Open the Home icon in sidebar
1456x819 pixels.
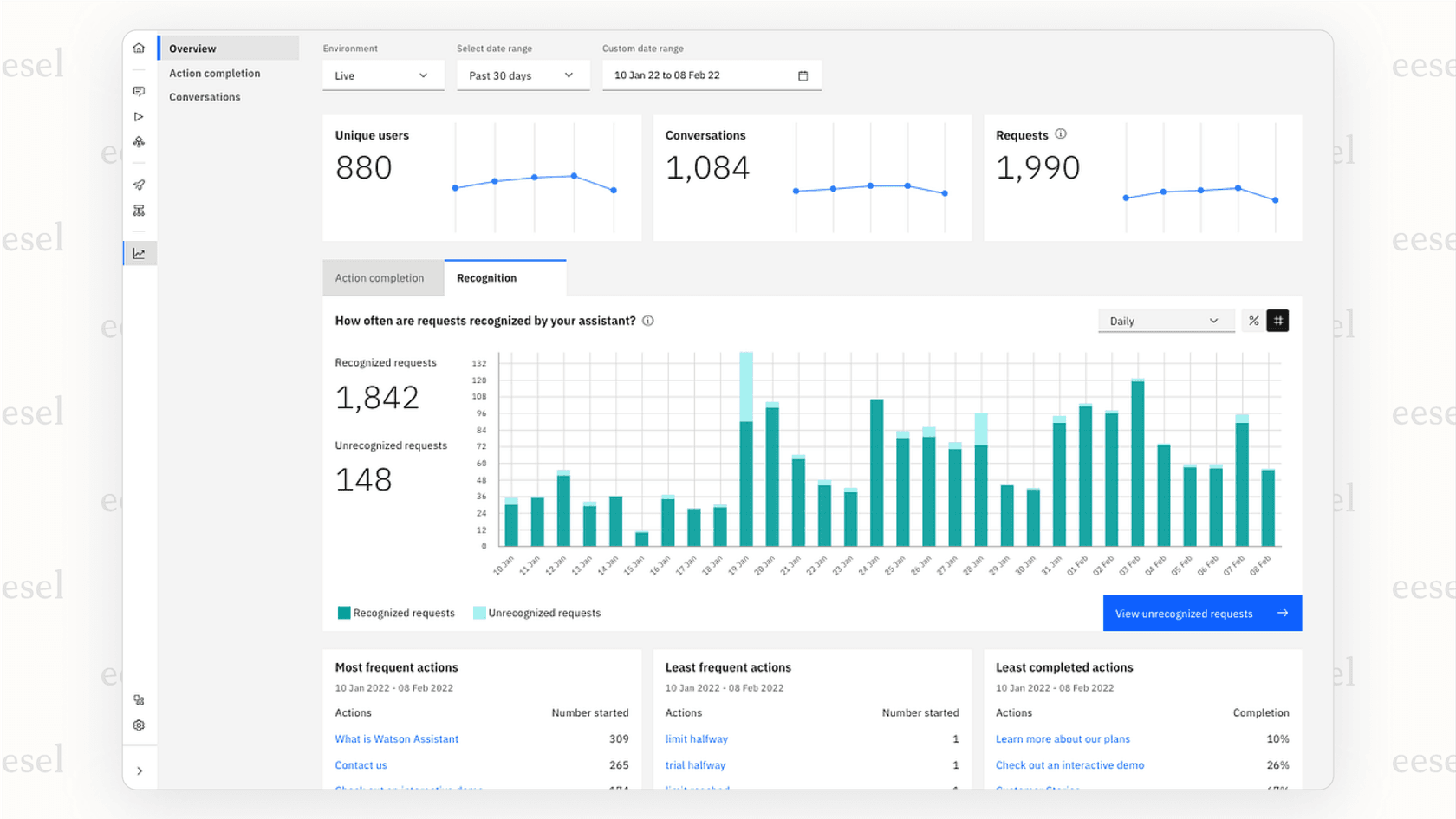click(x=139, y=48)
